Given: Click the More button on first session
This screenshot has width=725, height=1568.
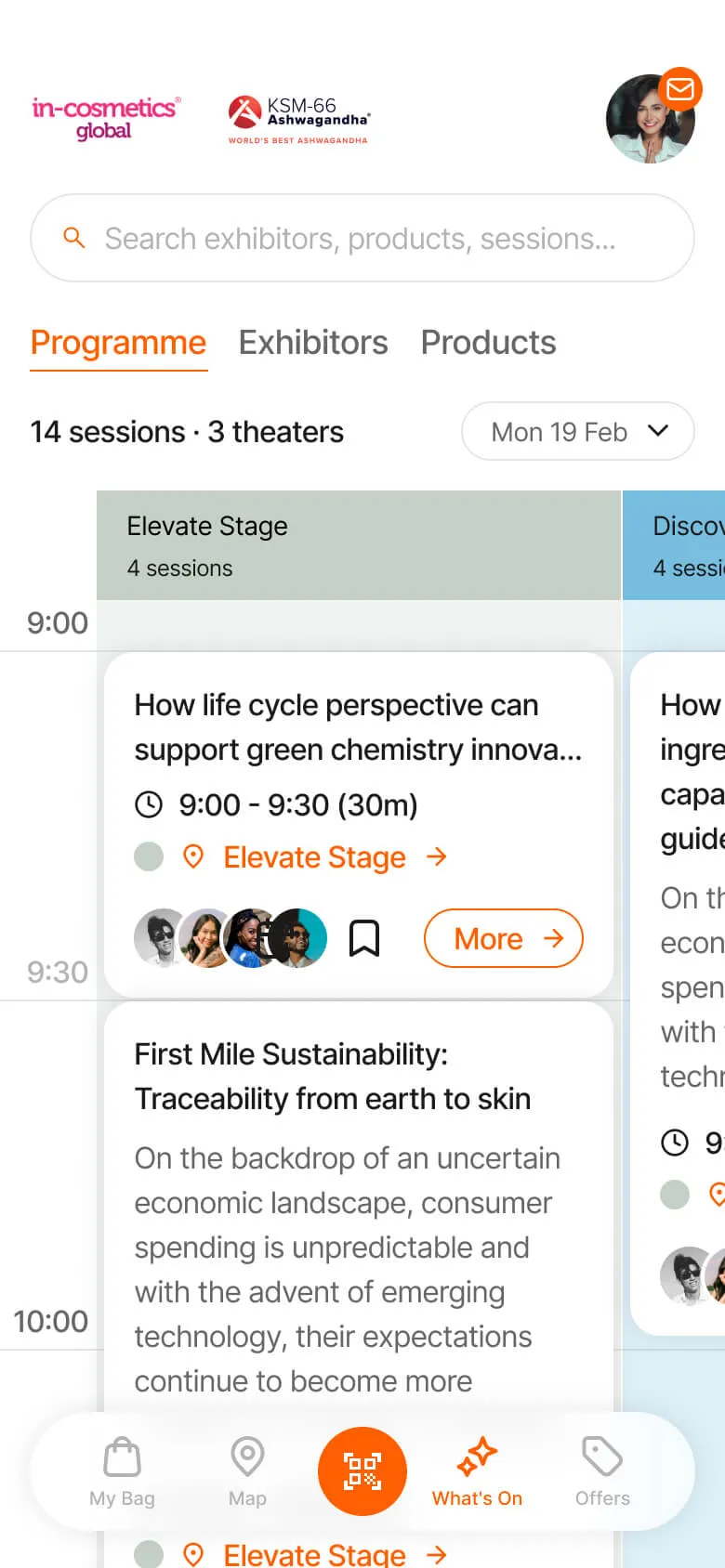Looking at the screenshot, I should pyautogui.click(x=503, y=938).
